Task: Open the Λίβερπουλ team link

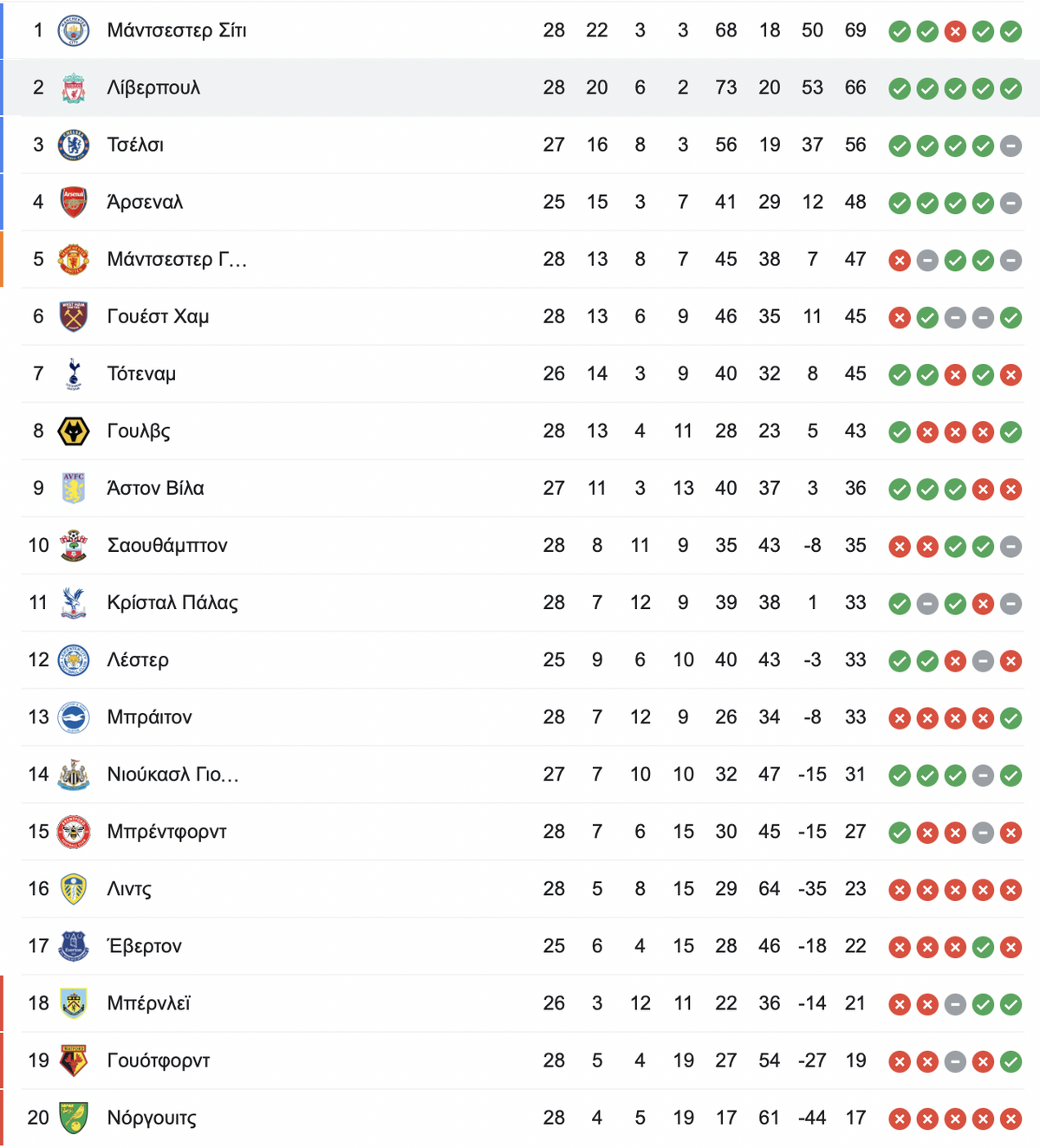Action: (153, 88)
